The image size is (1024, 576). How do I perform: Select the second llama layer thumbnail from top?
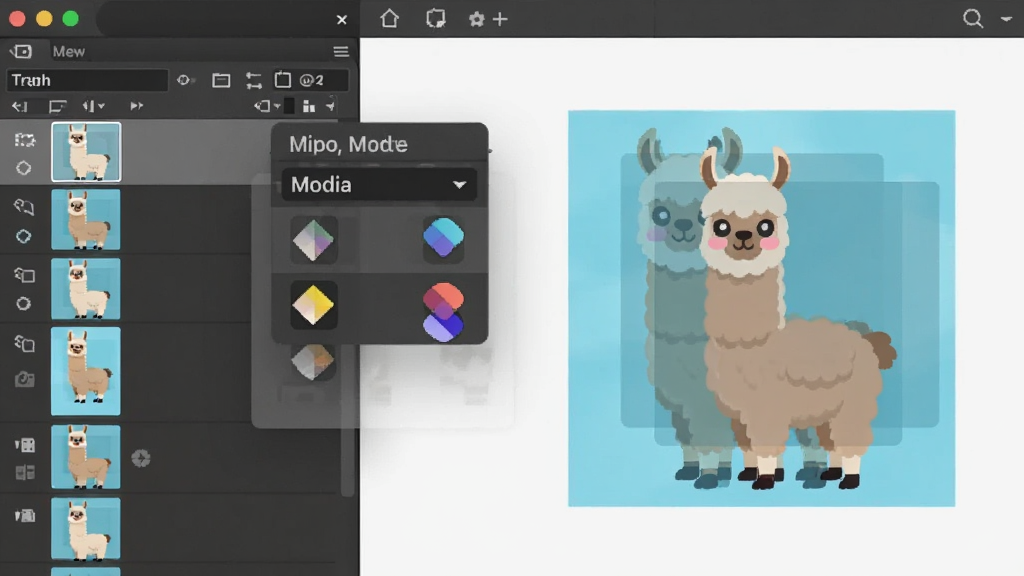[86, 219]
